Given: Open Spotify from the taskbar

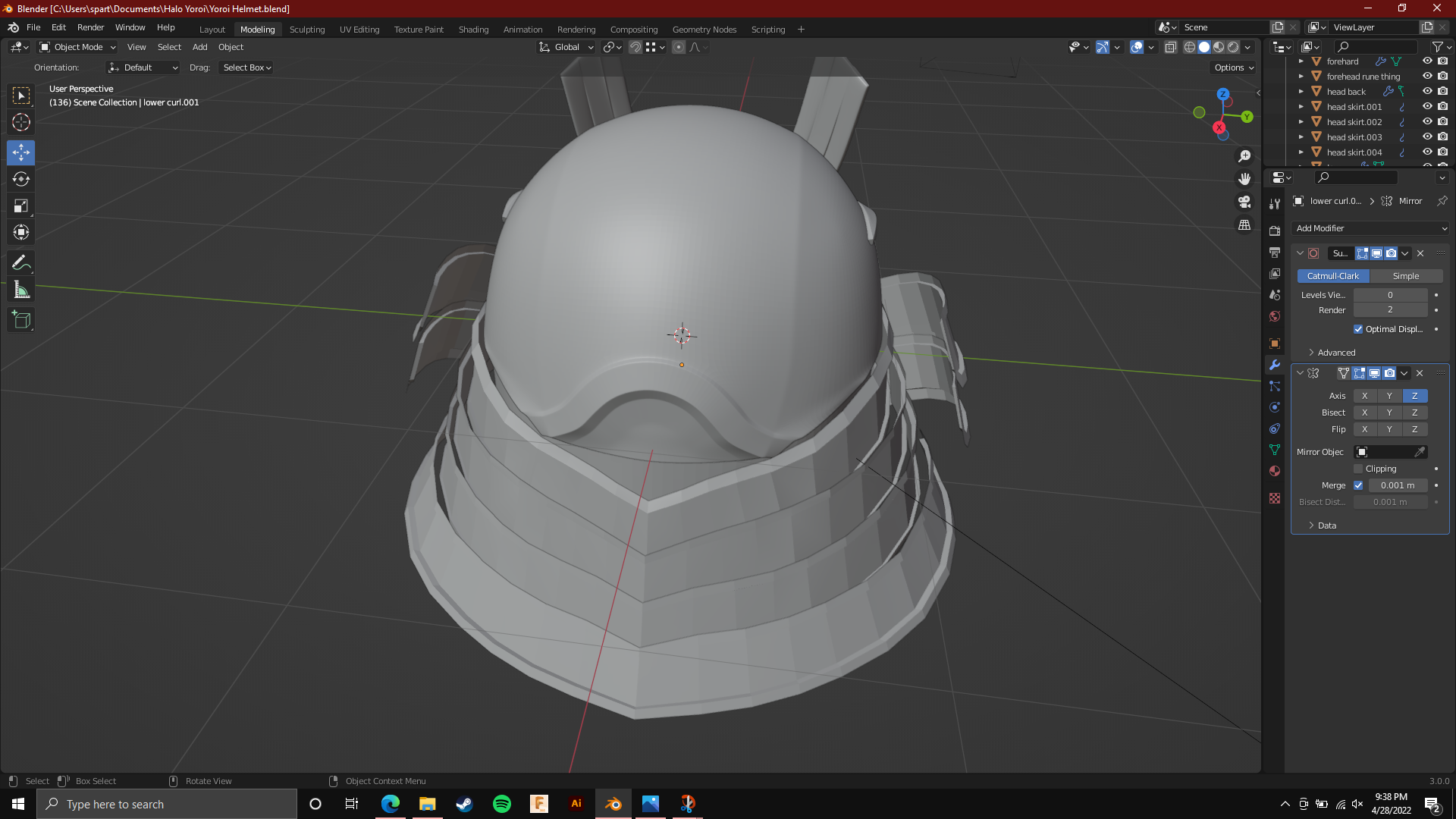Looking at the screenshot, I should (x=501, y=804).
